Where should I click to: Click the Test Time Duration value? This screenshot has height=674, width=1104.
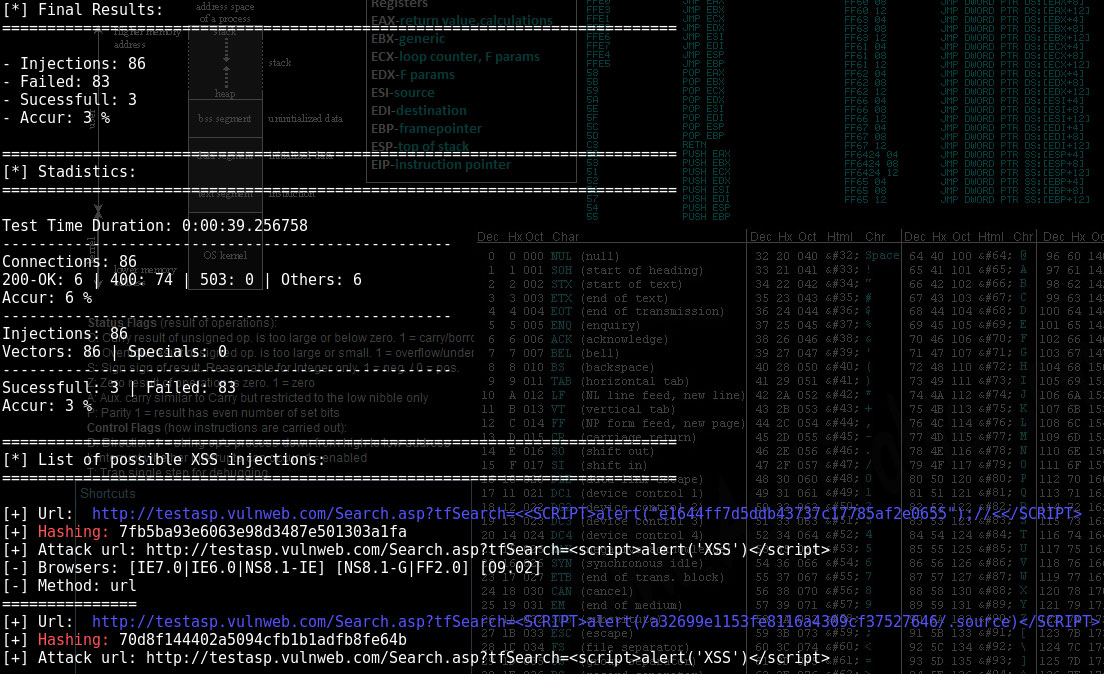coord(244,226)
